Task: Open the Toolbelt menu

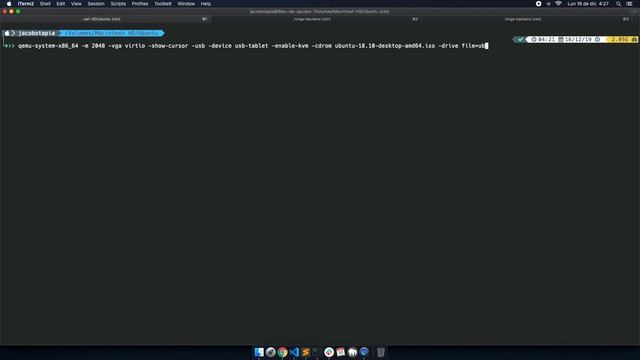Action: pyautogui.click(x=163, y=4)
